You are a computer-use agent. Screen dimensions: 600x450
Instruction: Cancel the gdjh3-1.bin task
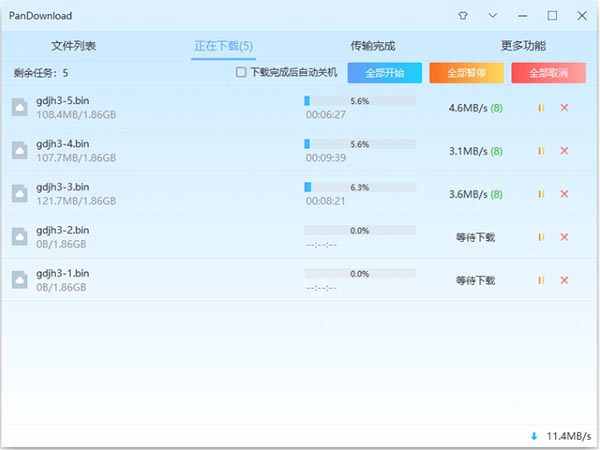[564, 280]
